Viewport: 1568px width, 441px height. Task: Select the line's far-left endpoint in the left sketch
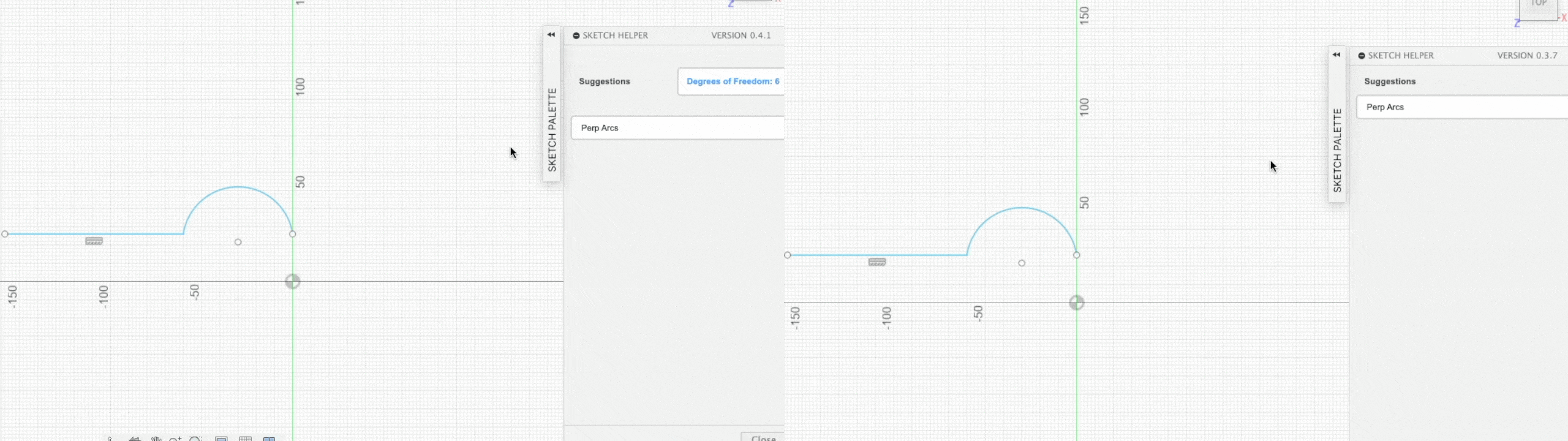(x=5, y=234)
